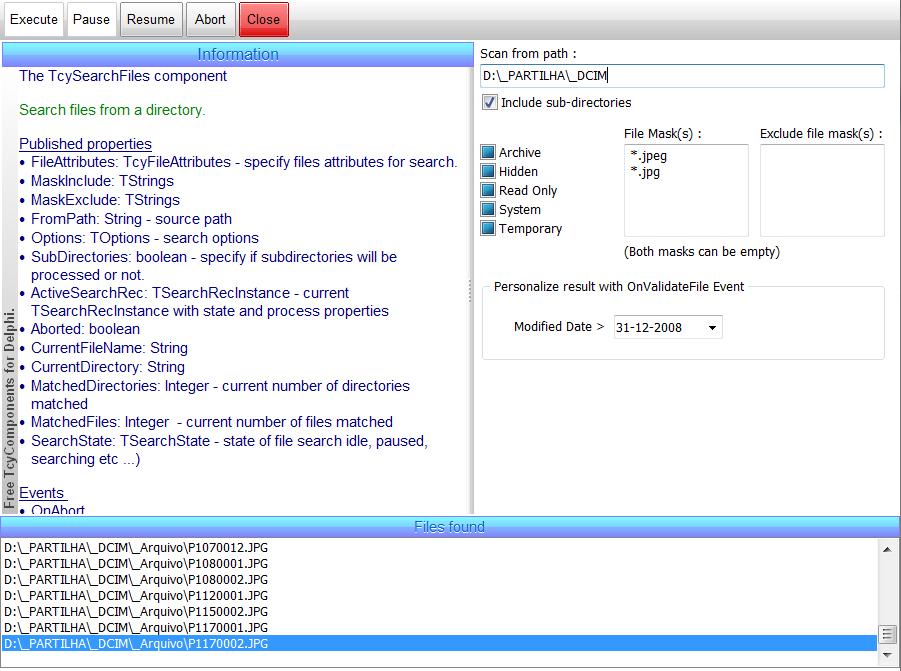Toggle the Archive attribute checkbox
901x671 pixels.
point(488,153)
